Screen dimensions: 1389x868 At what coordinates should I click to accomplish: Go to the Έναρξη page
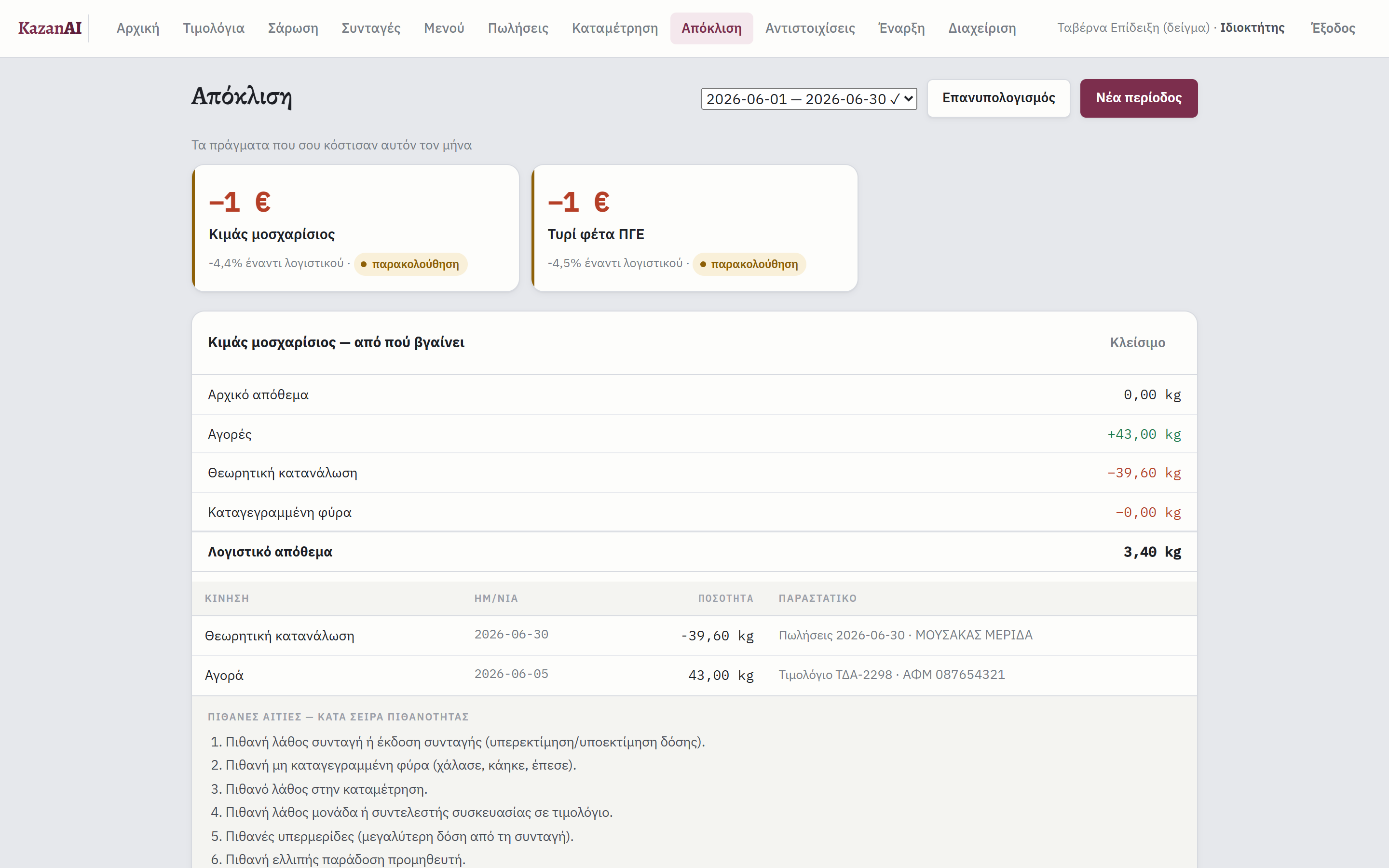(901, 28)
